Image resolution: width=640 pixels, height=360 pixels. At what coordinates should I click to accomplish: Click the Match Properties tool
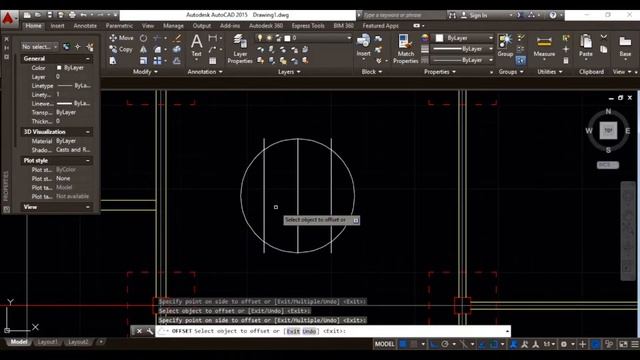click(405, 49)
